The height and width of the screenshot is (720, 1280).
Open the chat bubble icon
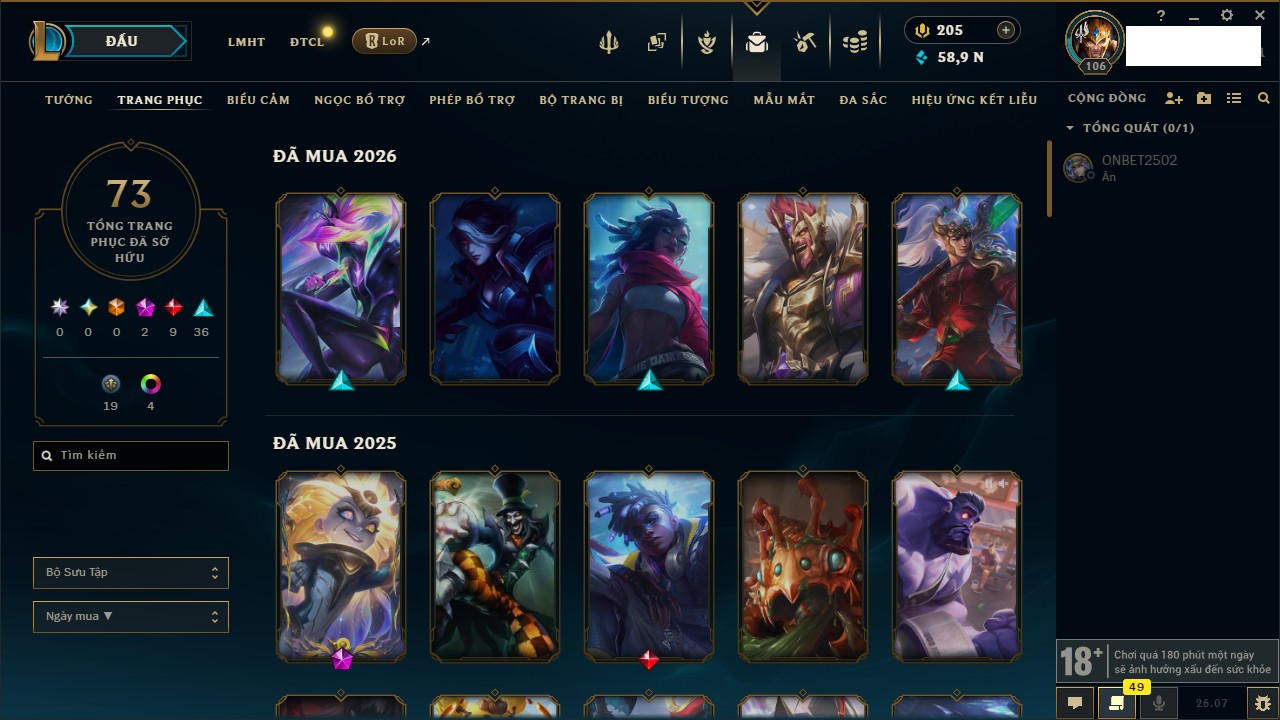pyautogui.click(x=1075, y=703)
